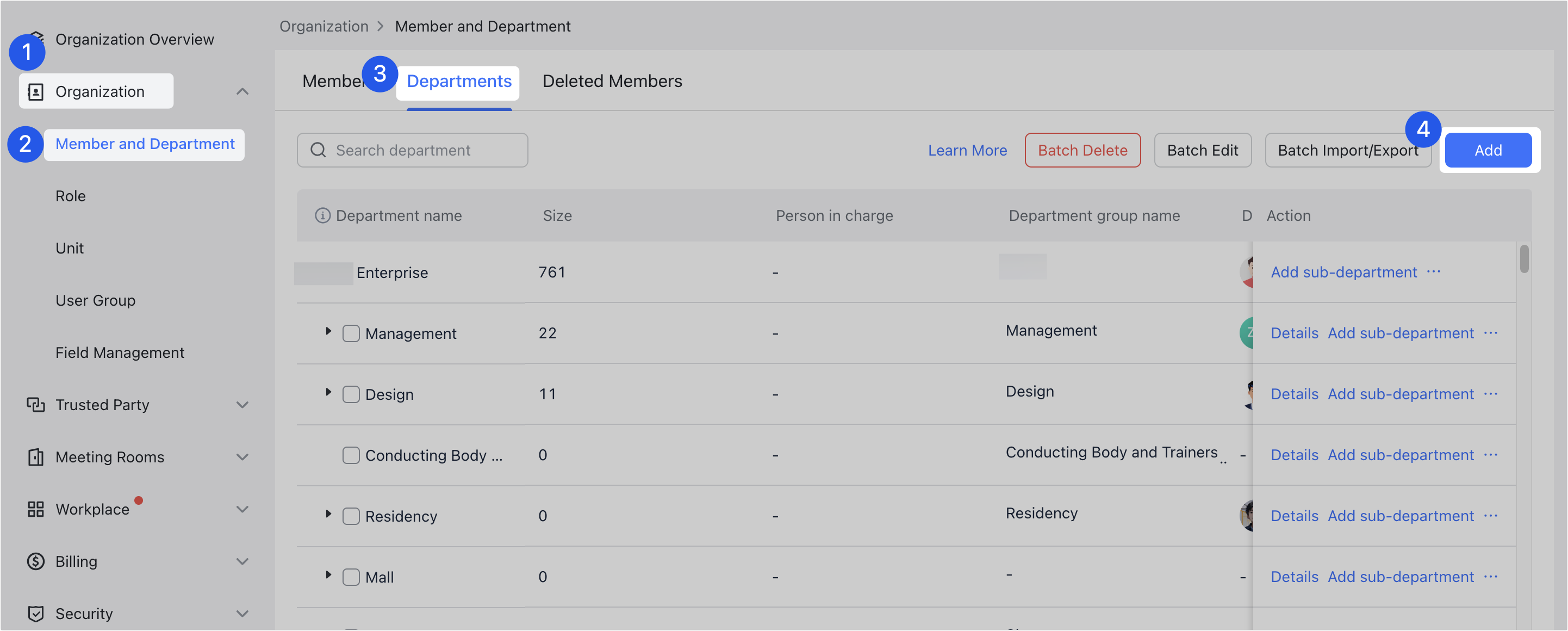Image resolution: width=1568 pixels, height=631 pixels.
Task: Expand the Management department tree
Action: point(329,331)
